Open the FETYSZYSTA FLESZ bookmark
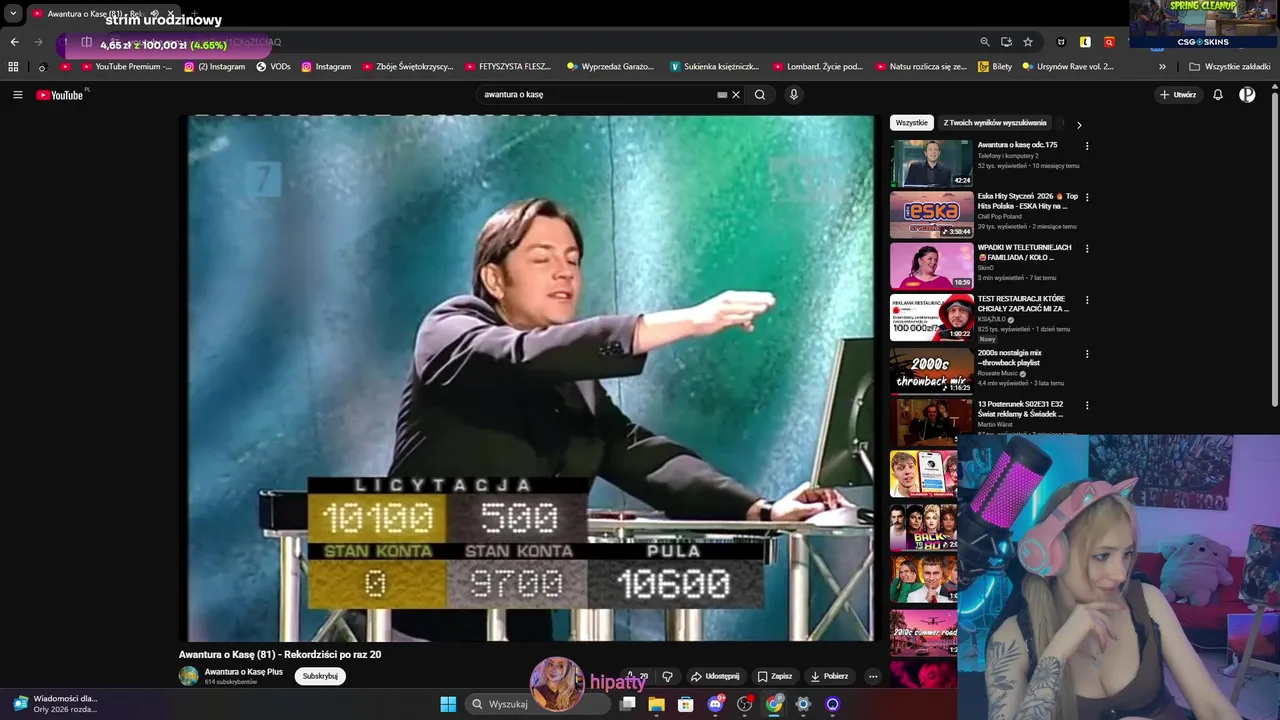The image size is (1280, 720). click(x=508, y=67)
